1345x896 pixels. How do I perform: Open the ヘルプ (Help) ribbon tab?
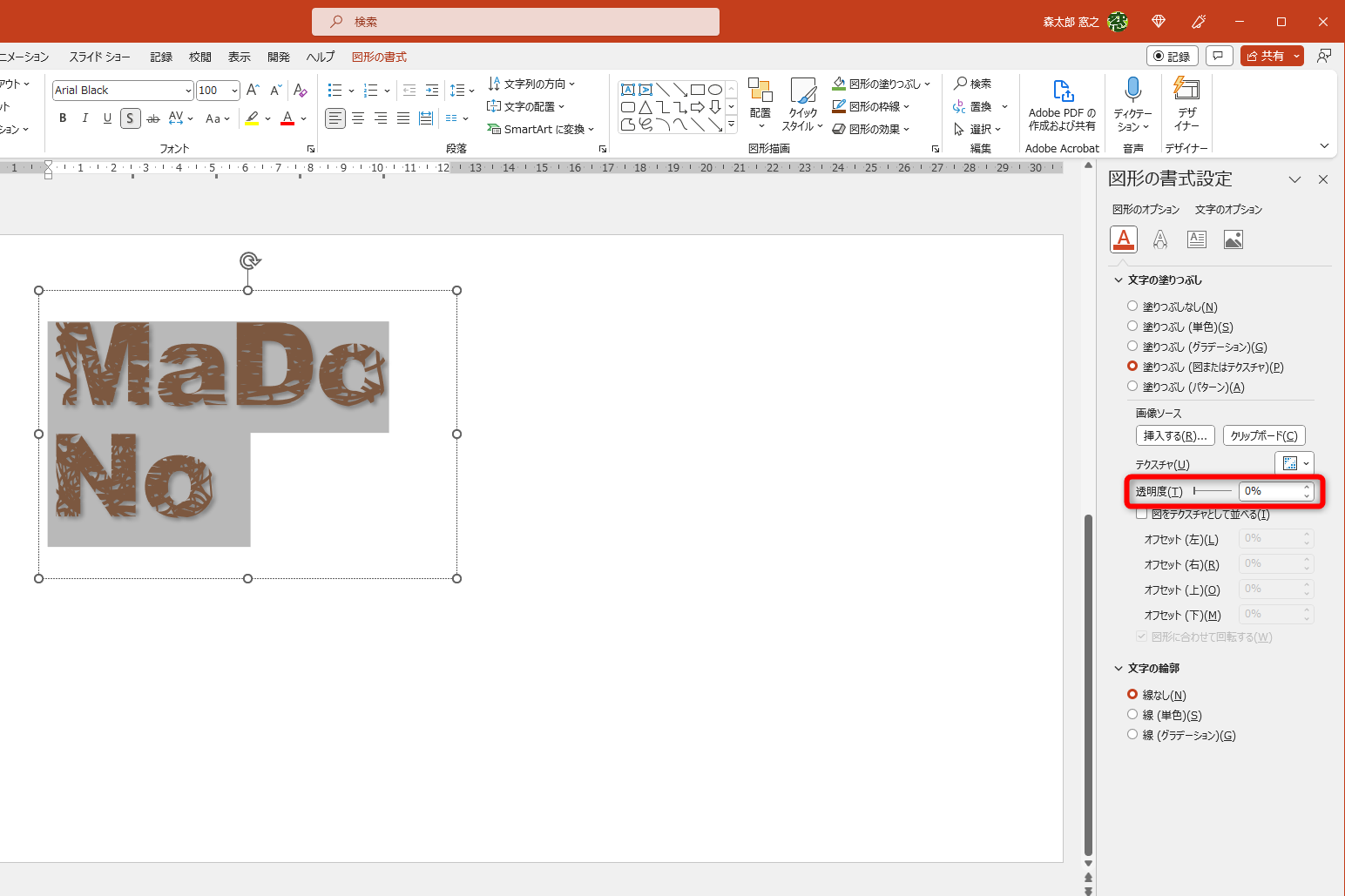coord(321,57)
